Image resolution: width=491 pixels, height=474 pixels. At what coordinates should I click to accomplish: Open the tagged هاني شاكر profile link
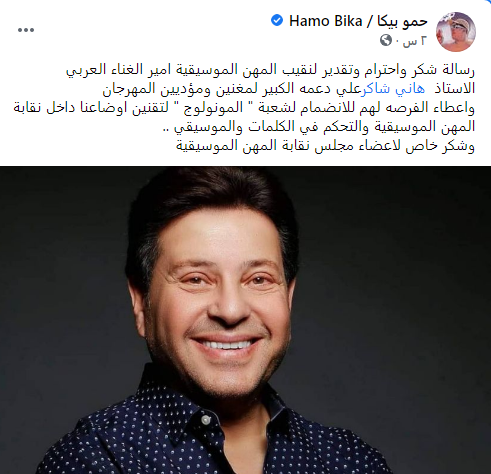(394, 89)
